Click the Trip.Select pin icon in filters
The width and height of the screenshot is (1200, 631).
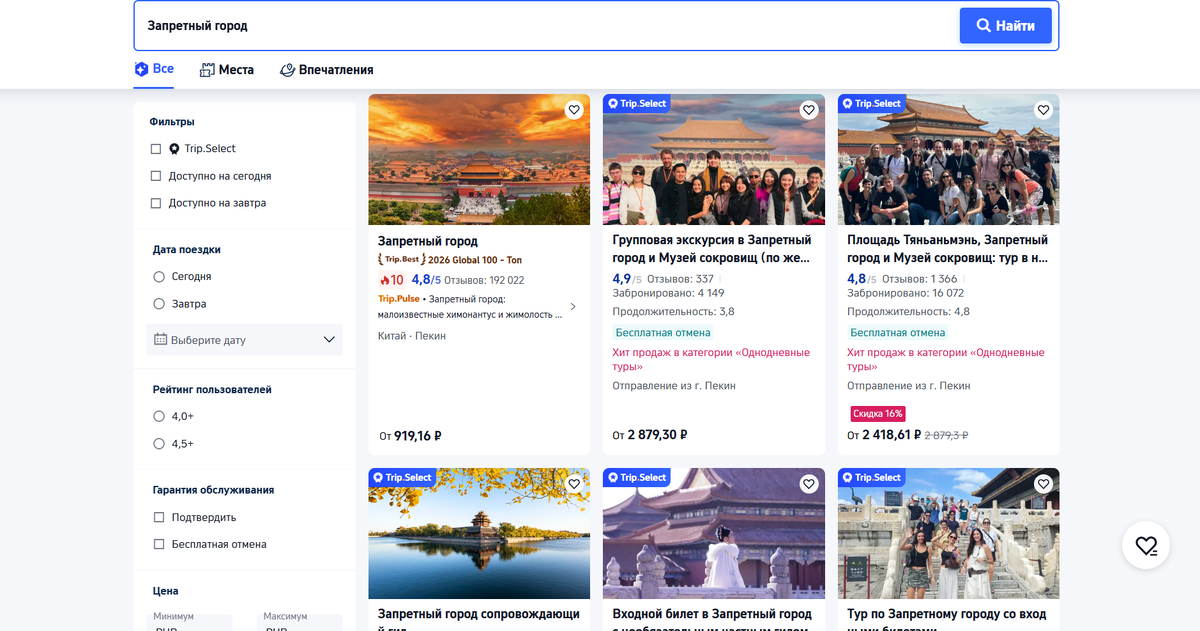tap(174, 149)
